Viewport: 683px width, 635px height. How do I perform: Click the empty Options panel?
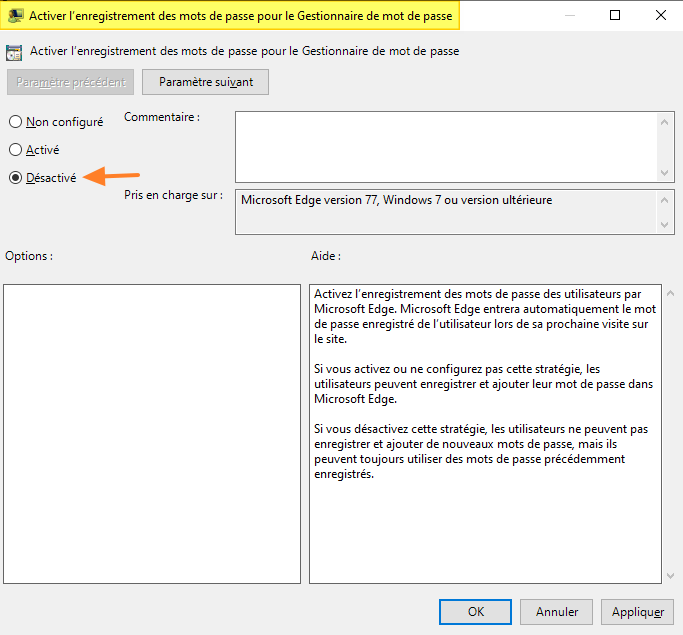152,434
